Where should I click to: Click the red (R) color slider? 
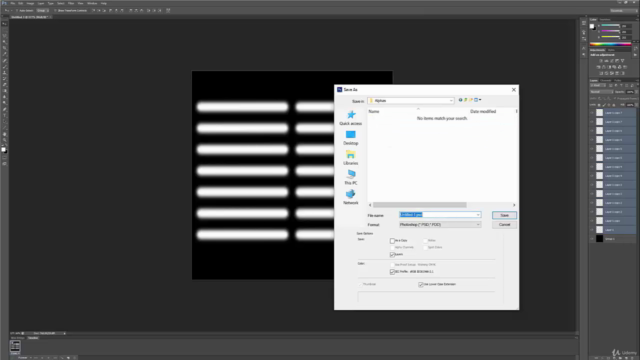pyautogui.click(x=610, y=26)
